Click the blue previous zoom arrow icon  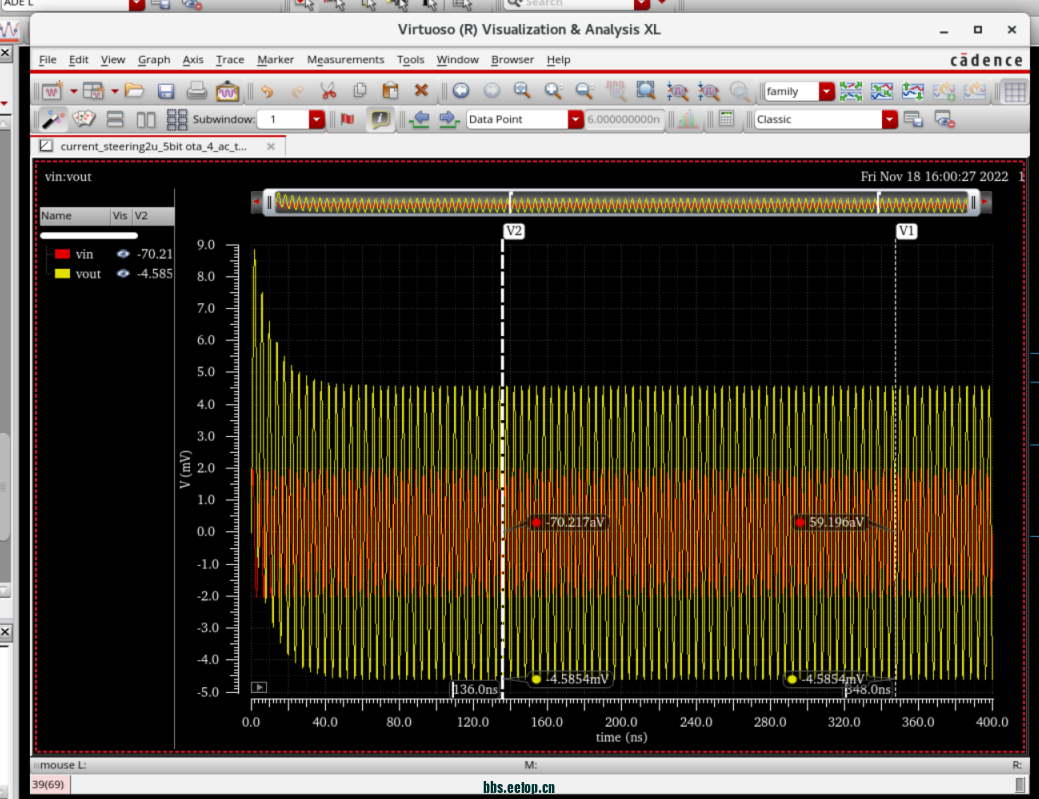click(461, 91)
